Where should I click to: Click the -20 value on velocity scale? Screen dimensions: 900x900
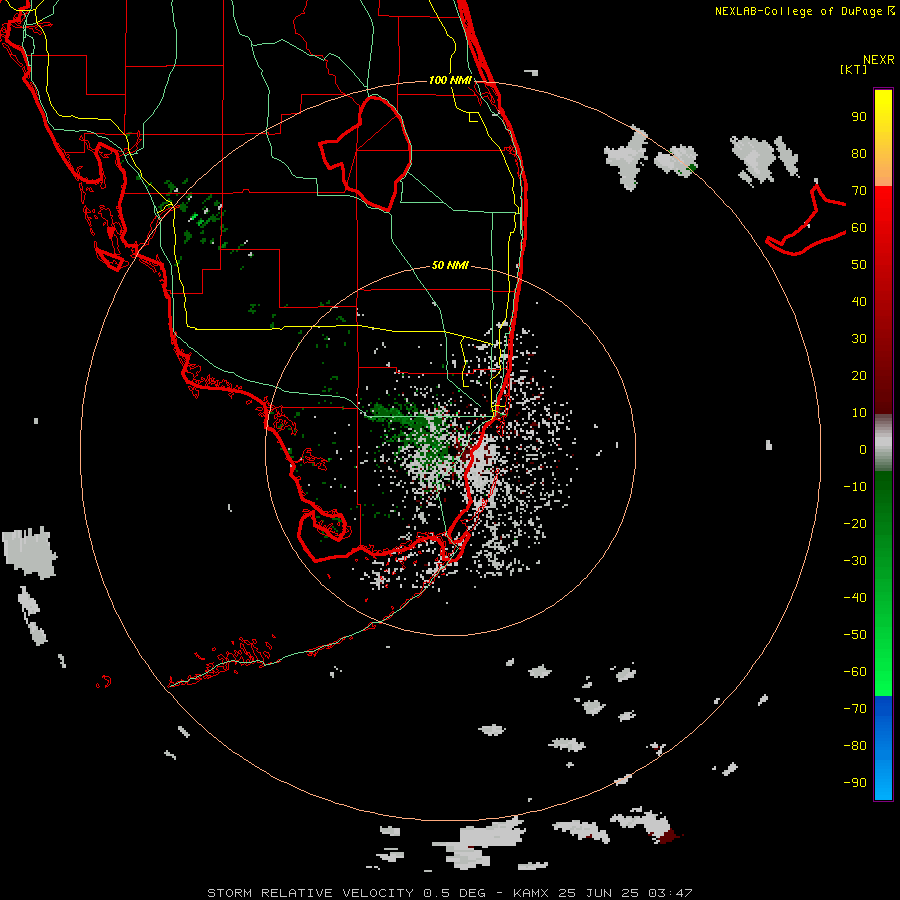click(855, 524)
